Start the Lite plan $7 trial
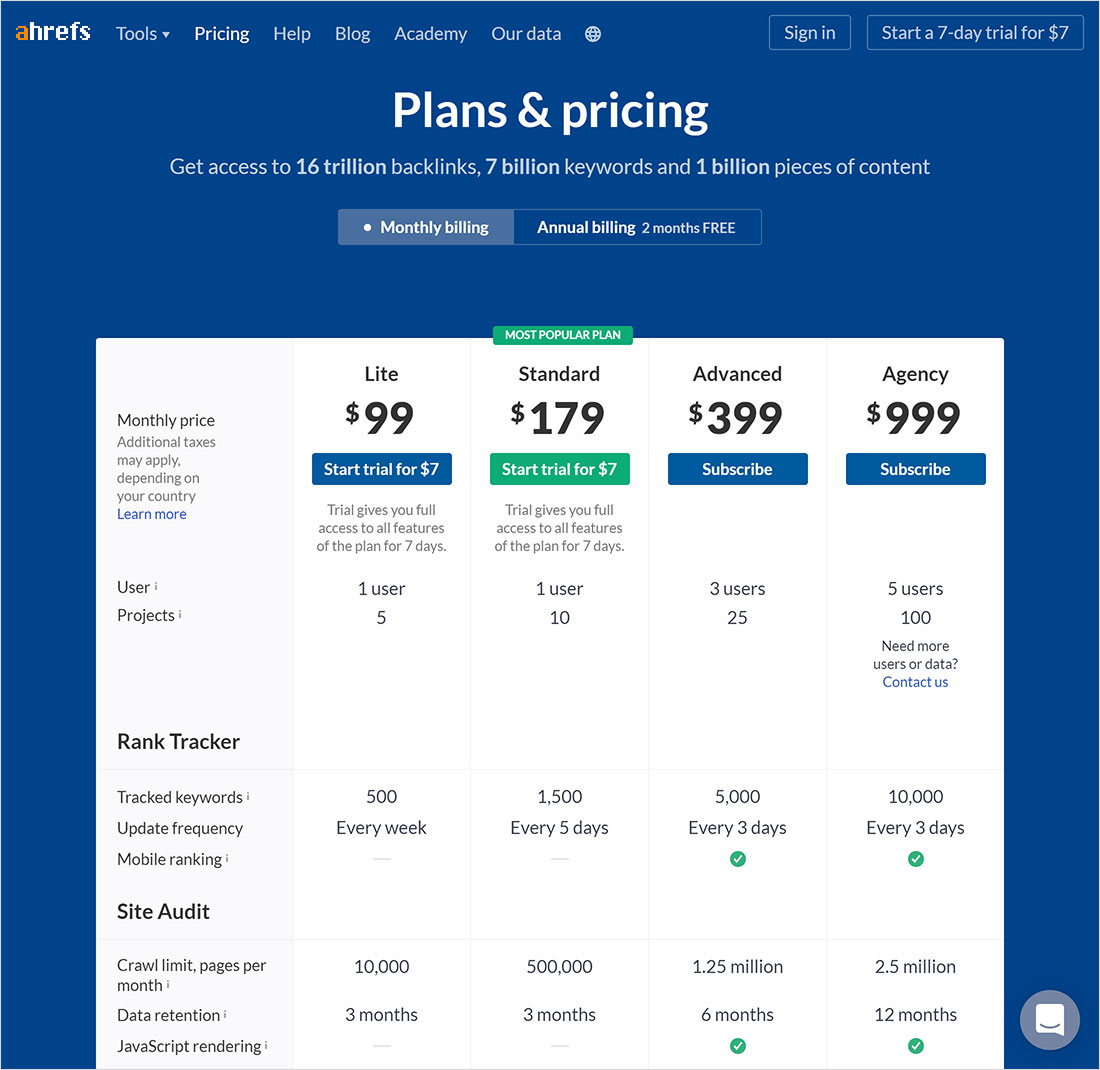Viewport: 1100px width, 1070px height. [381, 469]
